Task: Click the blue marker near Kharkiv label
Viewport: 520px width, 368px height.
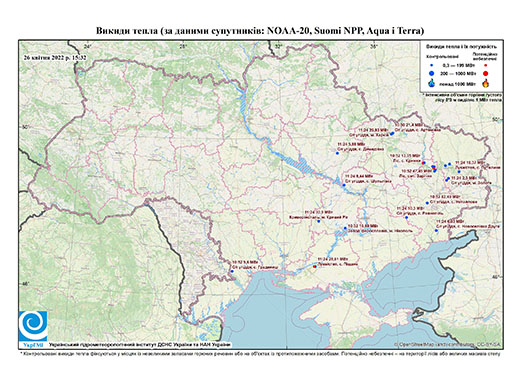Action: pos(392,134)
